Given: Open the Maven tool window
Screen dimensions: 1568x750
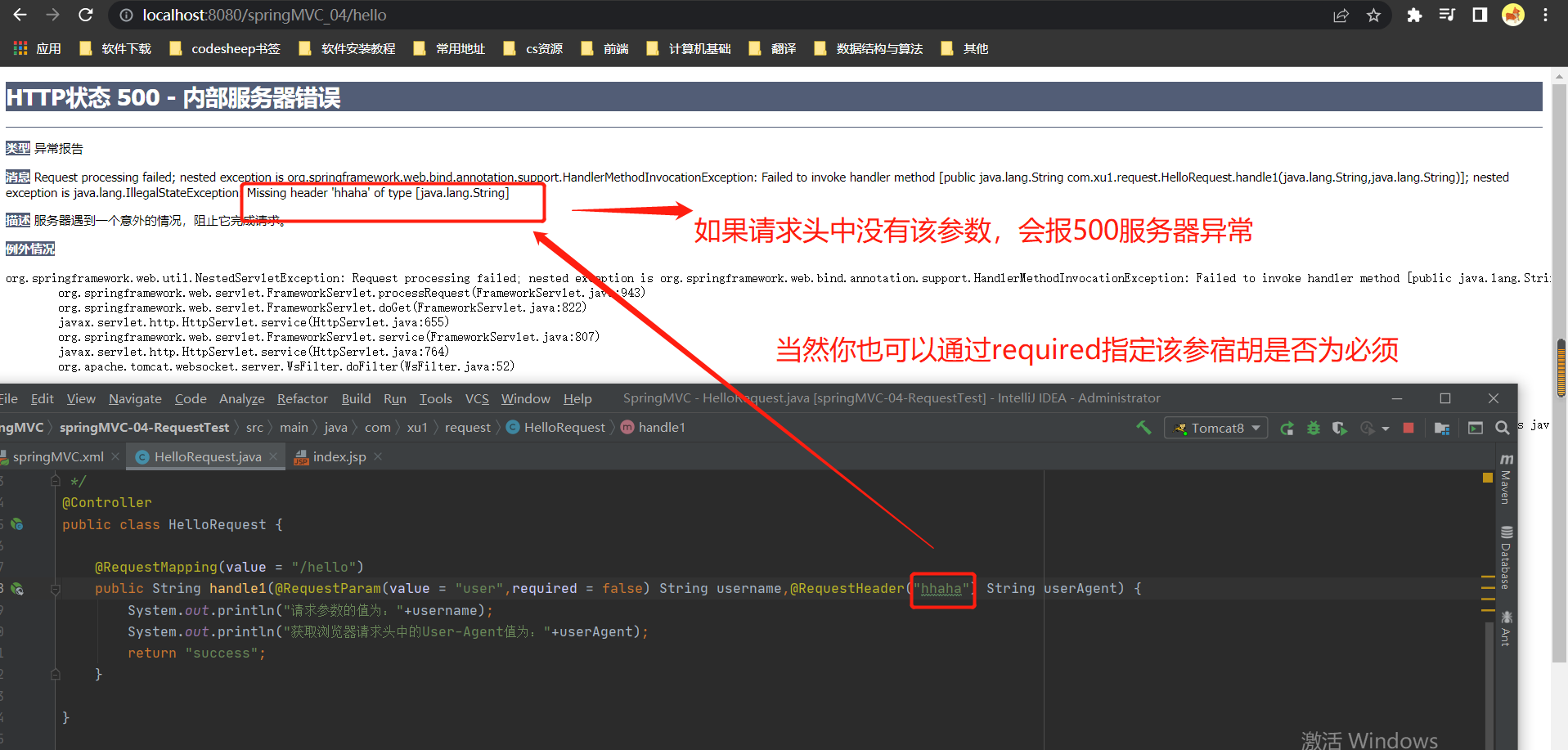Looking at the screenshot, I should tap(1507, 478).
